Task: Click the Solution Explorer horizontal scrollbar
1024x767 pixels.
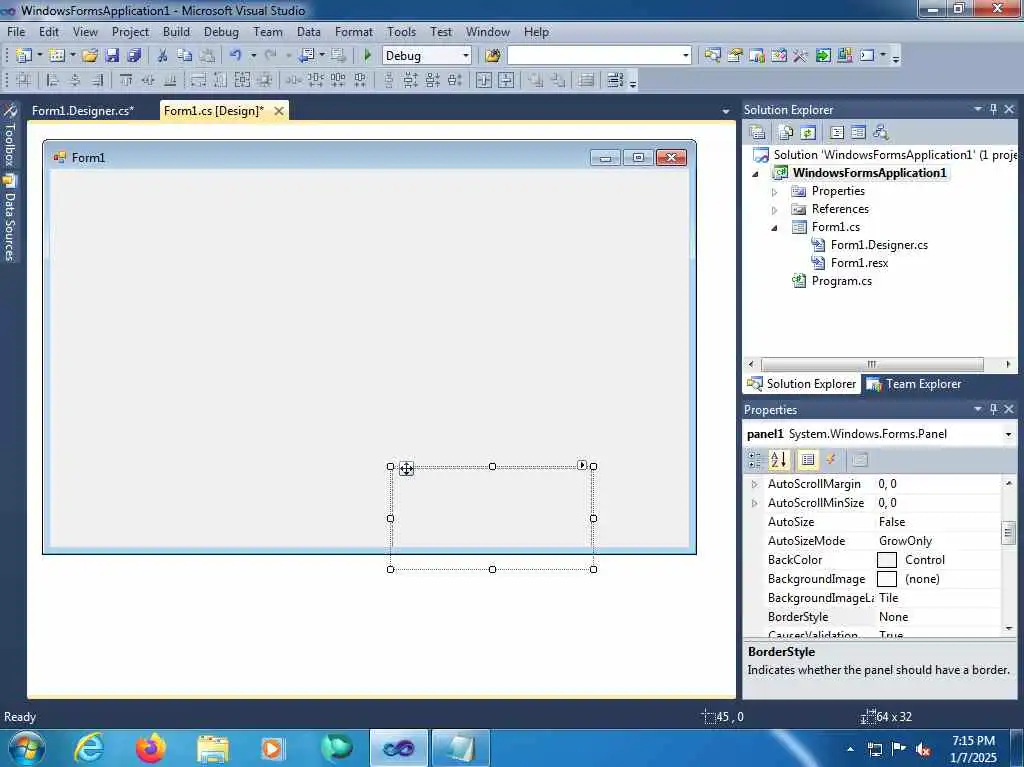Action: point(872,364)
